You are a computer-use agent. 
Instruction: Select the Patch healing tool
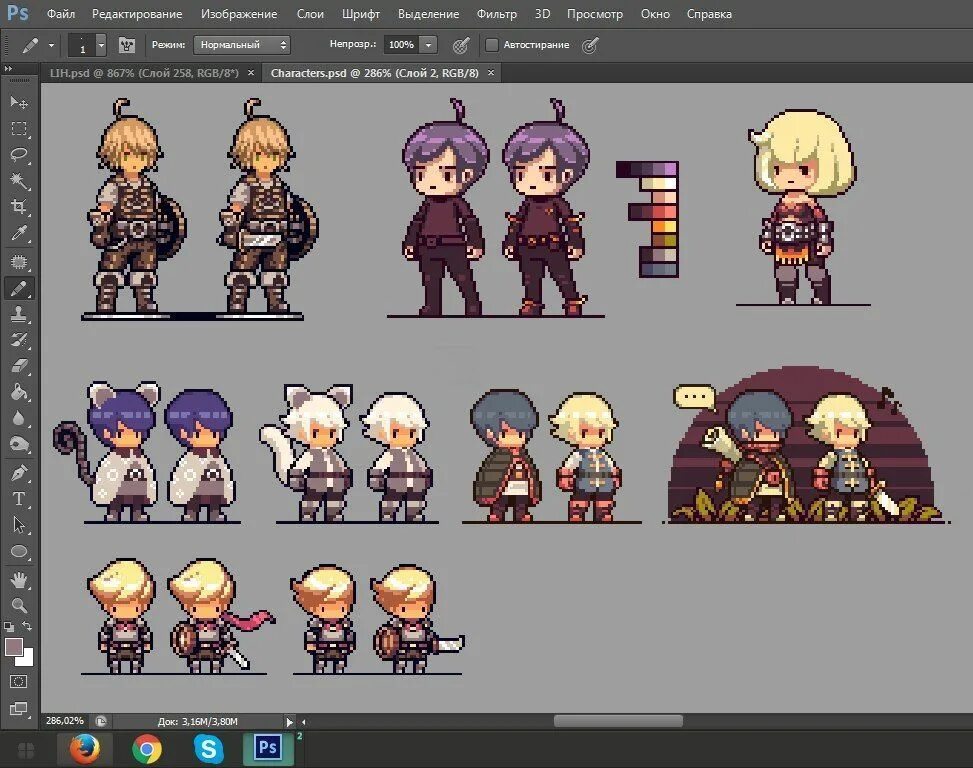pyautogui.click(x=19, y=262)
